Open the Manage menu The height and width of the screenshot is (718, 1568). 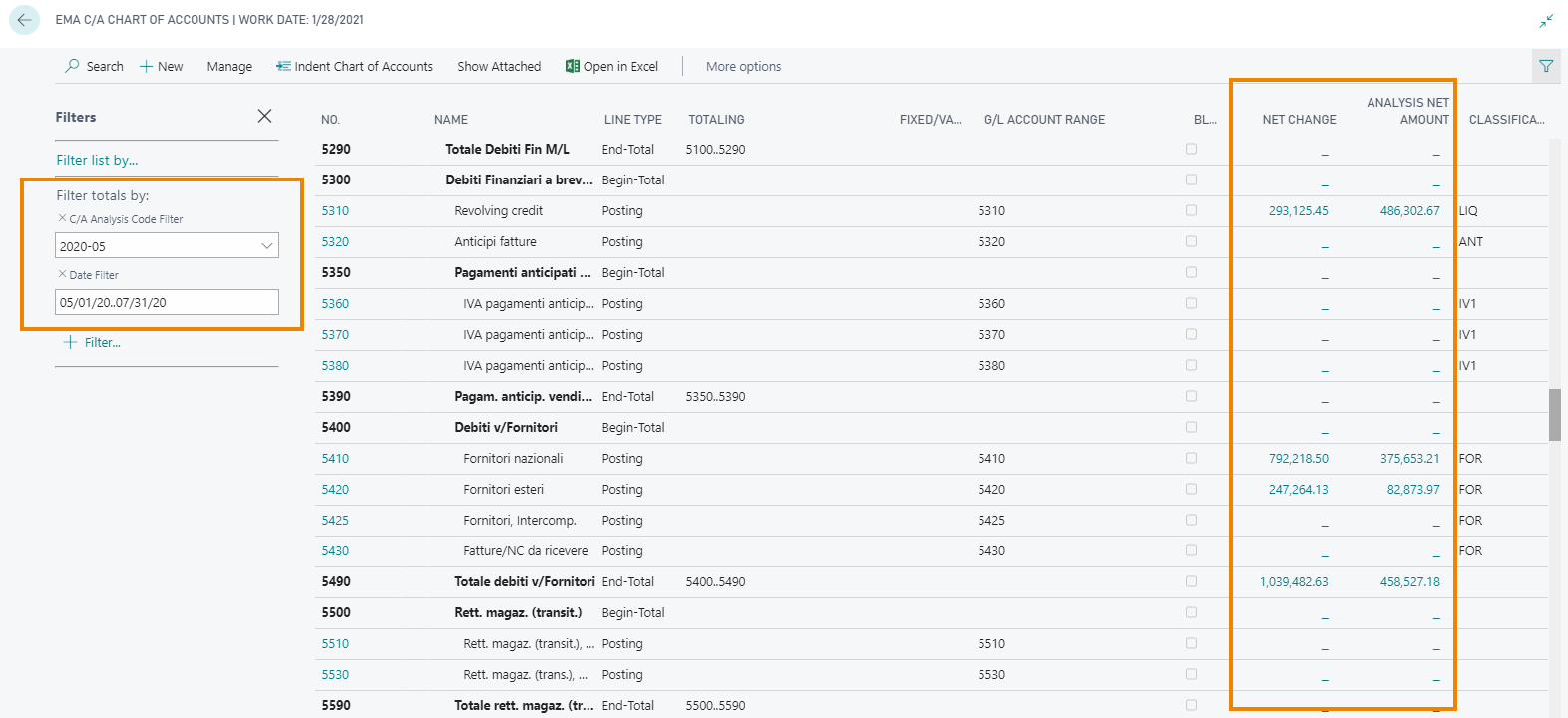pos(229,67)
